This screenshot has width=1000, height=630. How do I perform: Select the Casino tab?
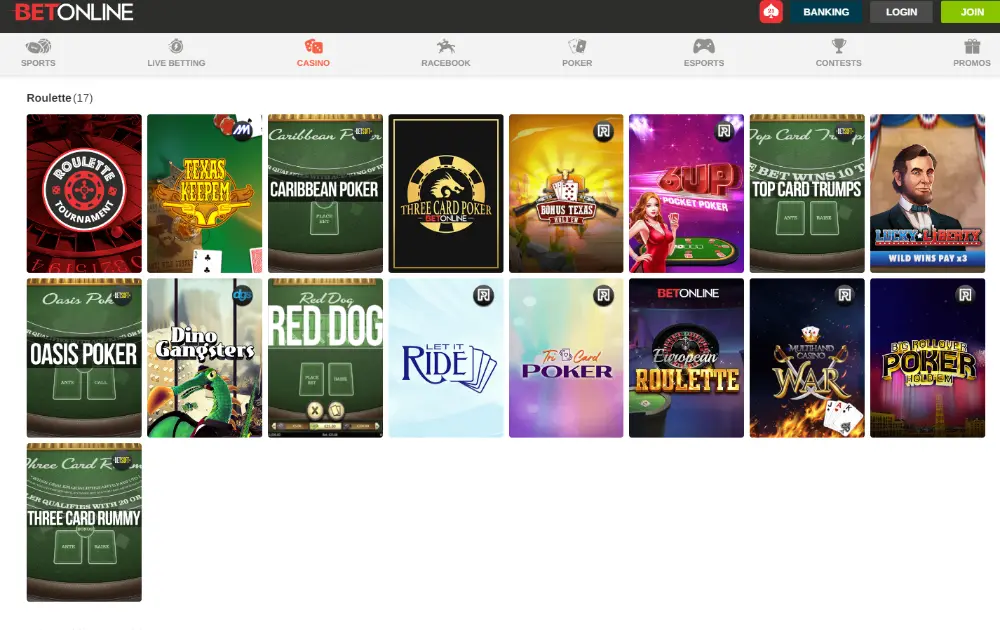313,54
